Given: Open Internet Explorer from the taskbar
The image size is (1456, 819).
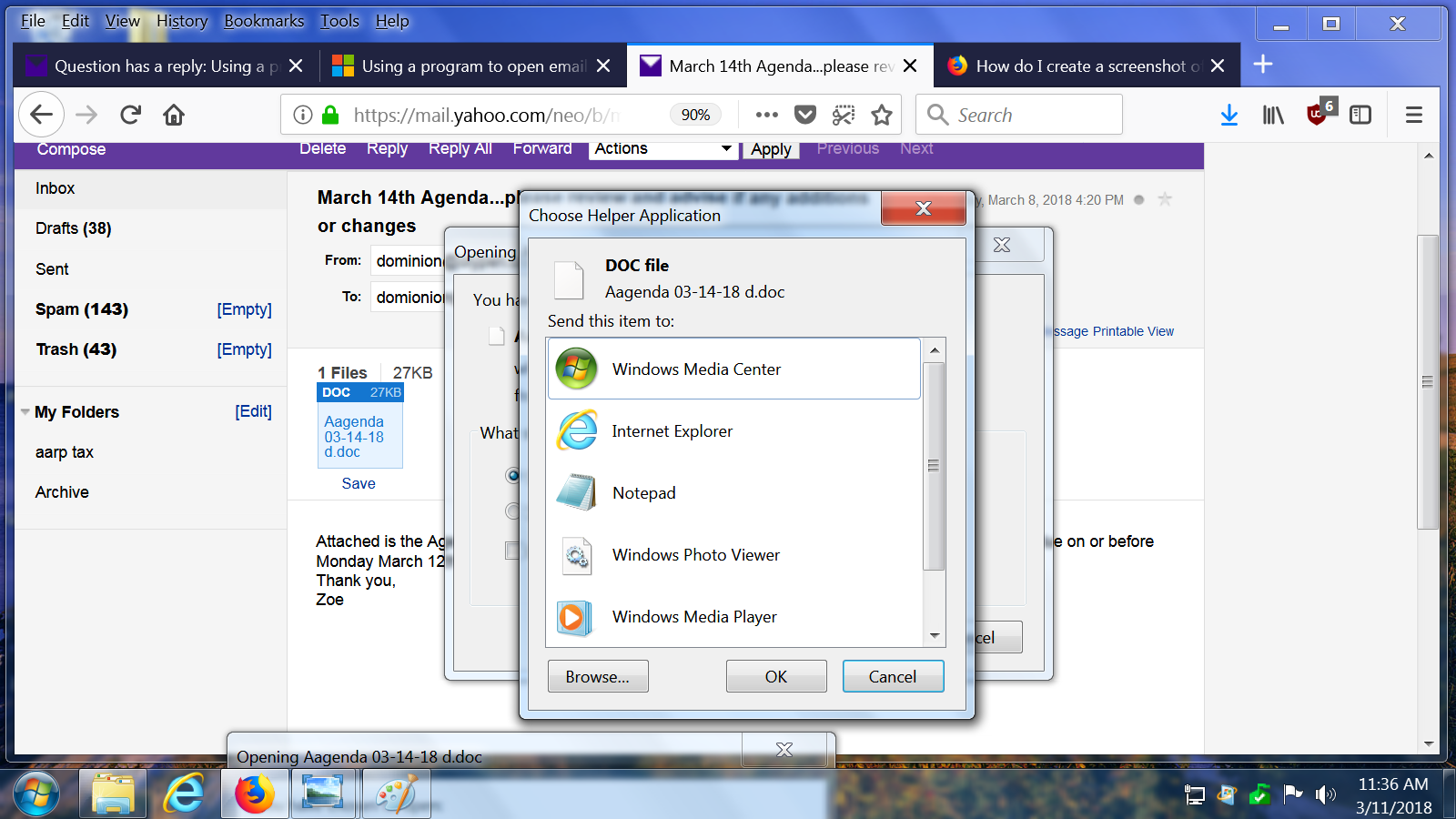Looking at the screenshot, I should coord(184,794).
